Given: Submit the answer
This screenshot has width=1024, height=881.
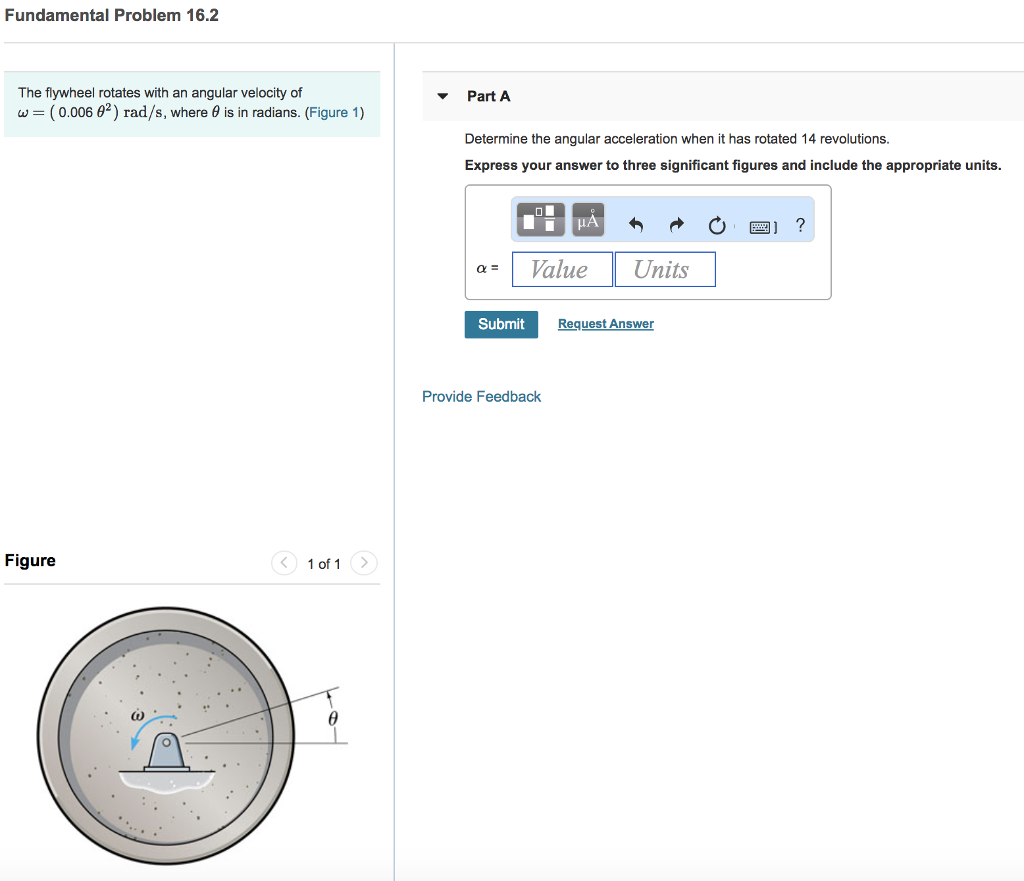Looking at the screenshot, I should coord(501,325).
